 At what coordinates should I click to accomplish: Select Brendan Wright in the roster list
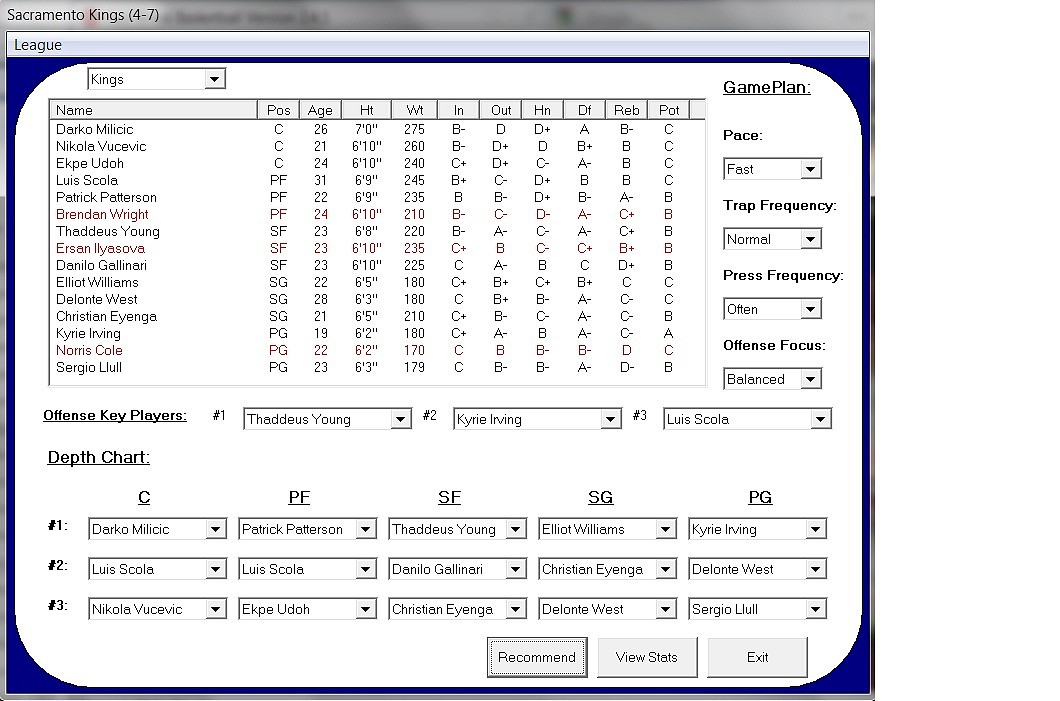pos(377,214)
